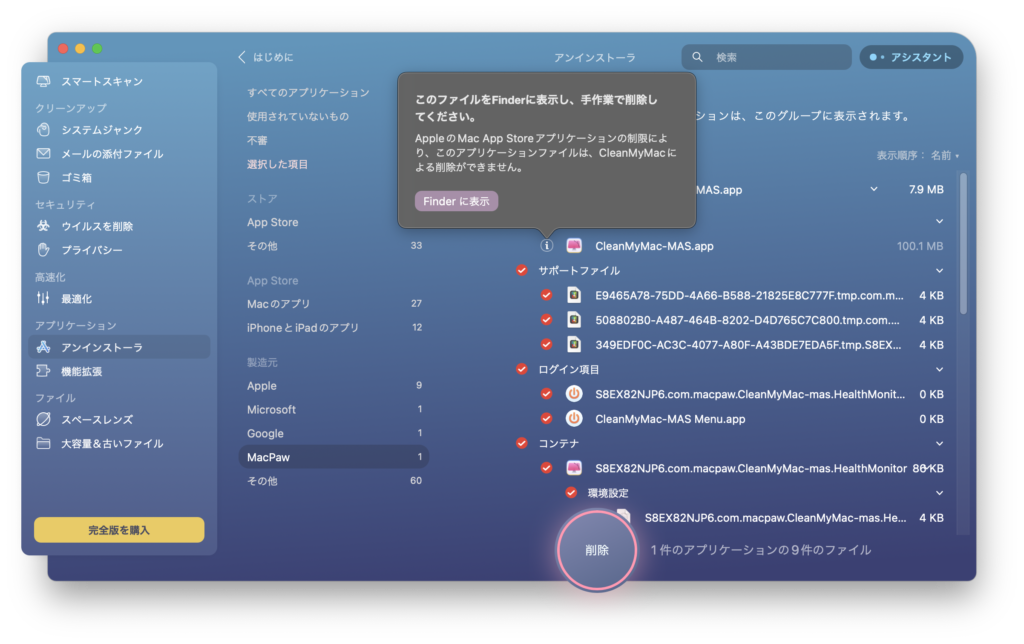Collapse the コンテナ section chevron

tap(939, 443)
